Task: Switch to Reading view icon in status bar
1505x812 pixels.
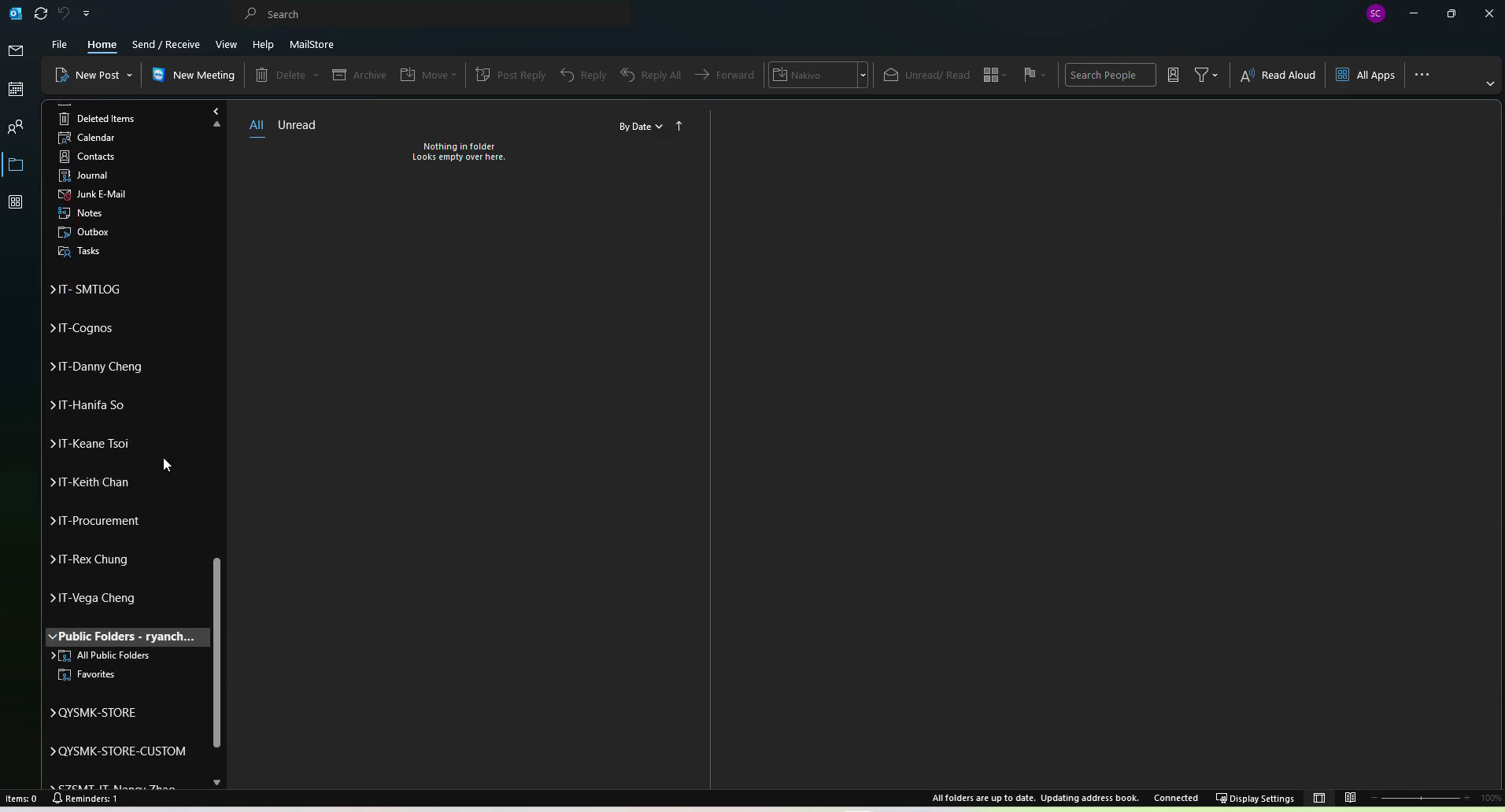Action: (1351, 799)
